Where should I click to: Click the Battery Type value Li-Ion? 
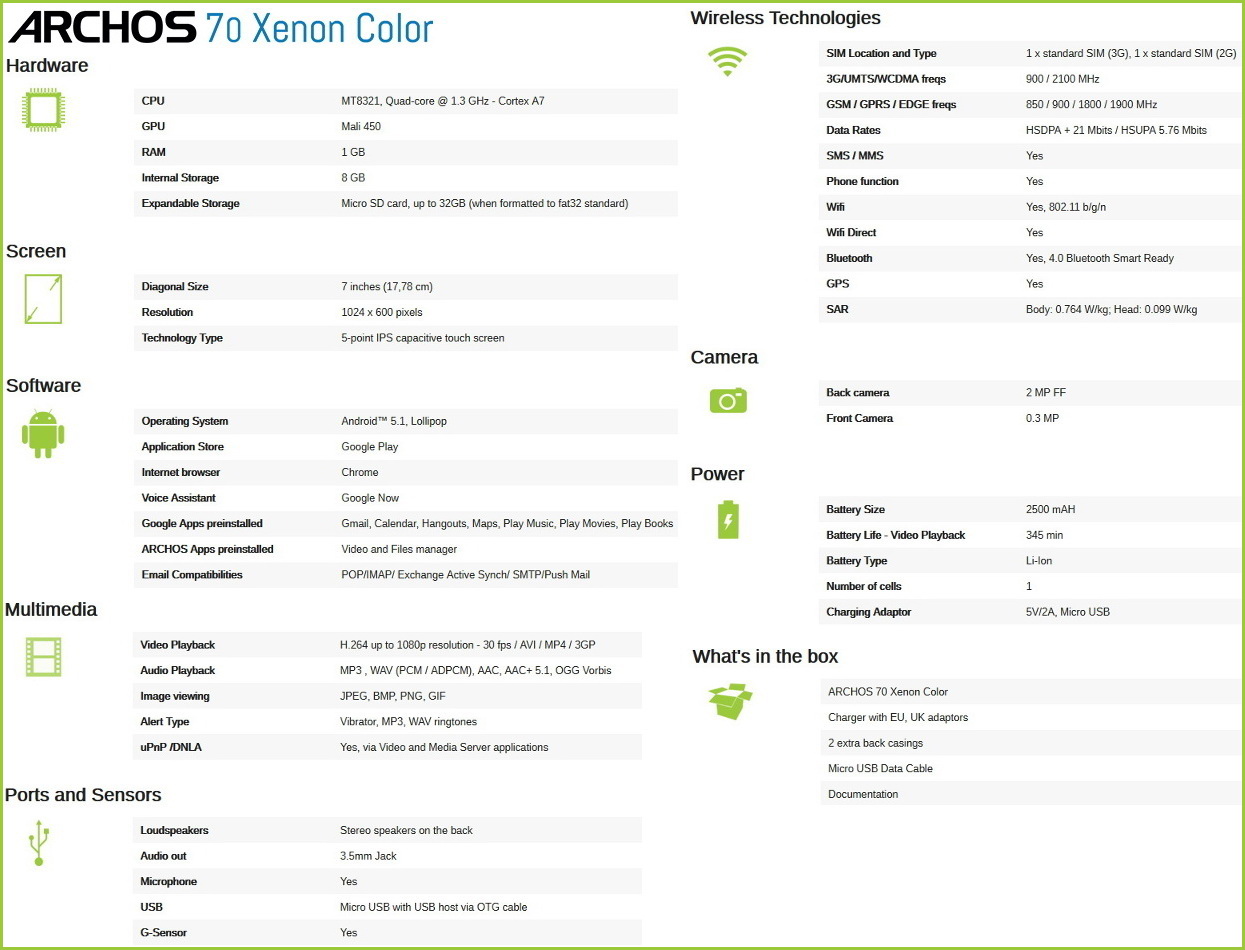click(x=1039, y=561)
